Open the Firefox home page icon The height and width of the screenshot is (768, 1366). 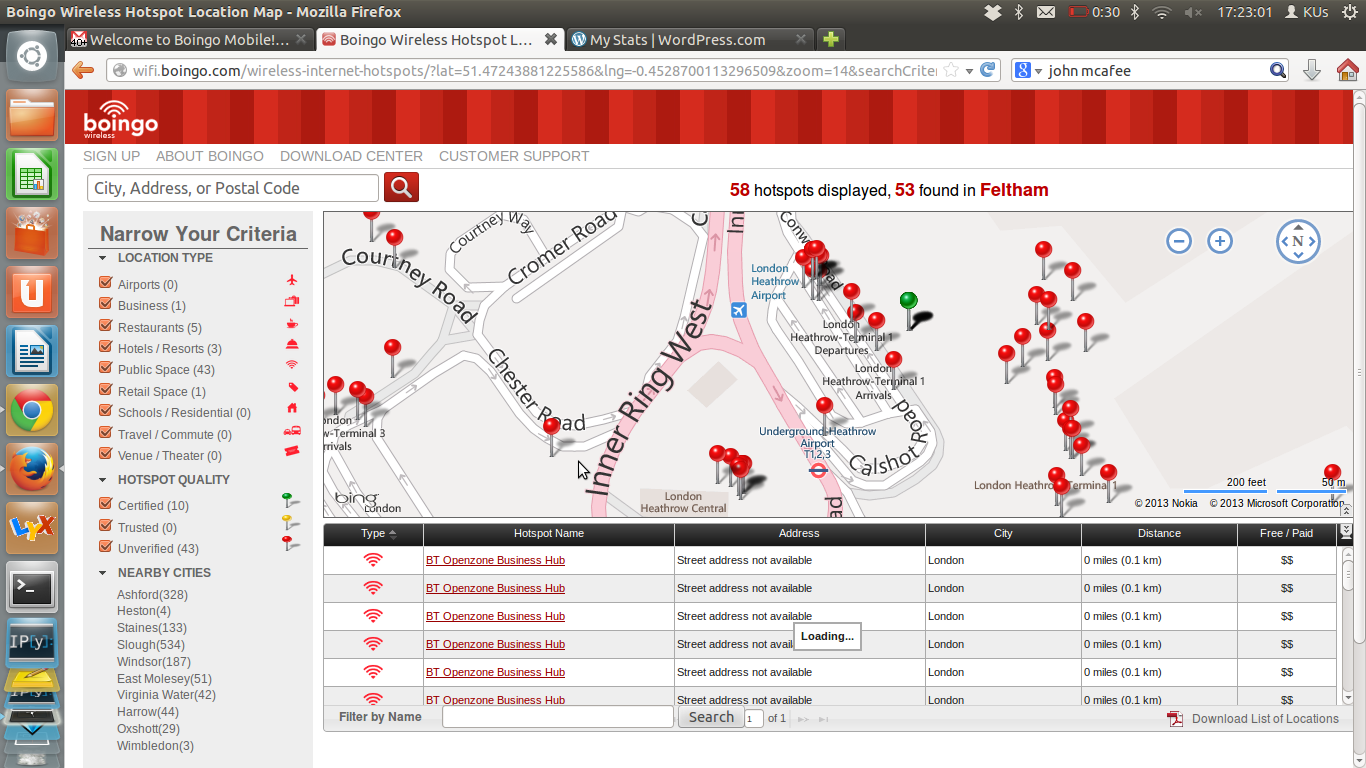coord(1347,70)
